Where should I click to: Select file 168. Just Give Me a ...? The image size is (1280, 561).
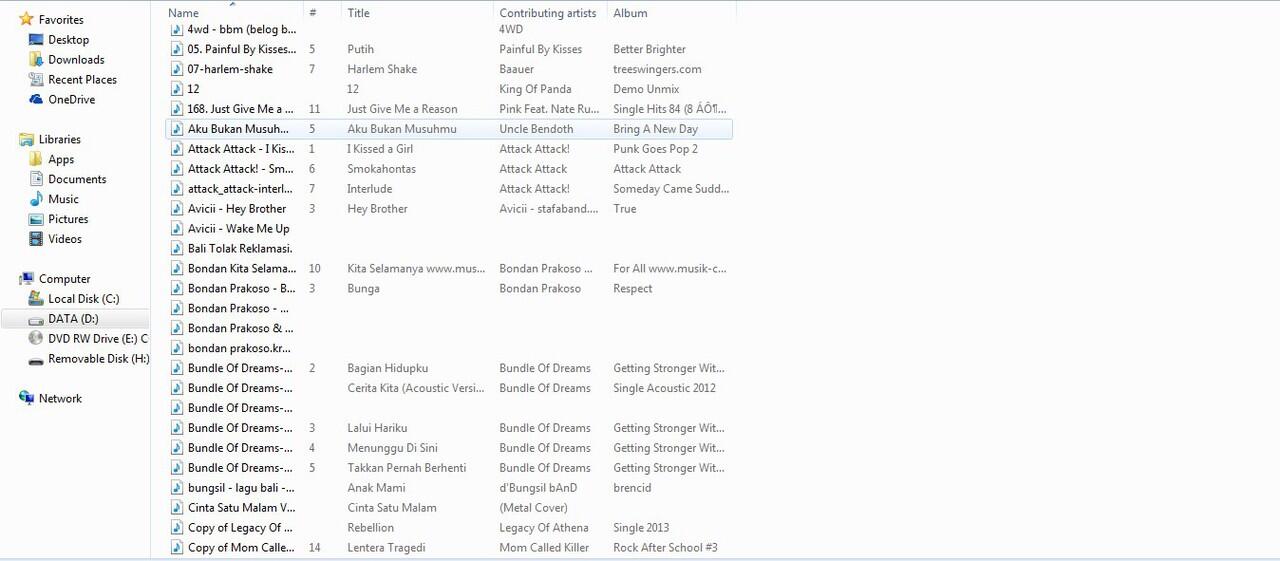click(x=241, y=109)
